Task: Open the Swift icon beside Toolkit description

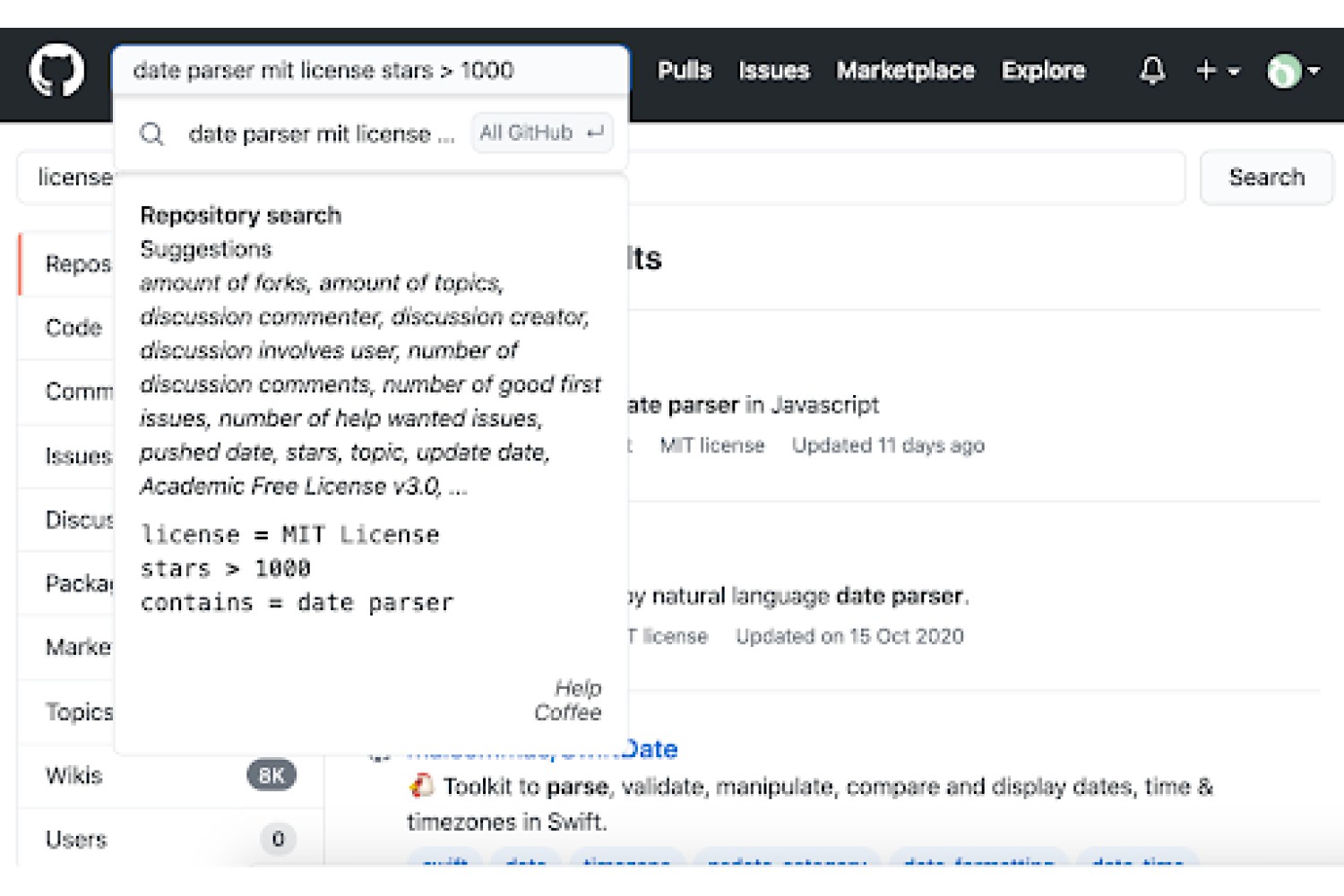Action: click(421, 786)
